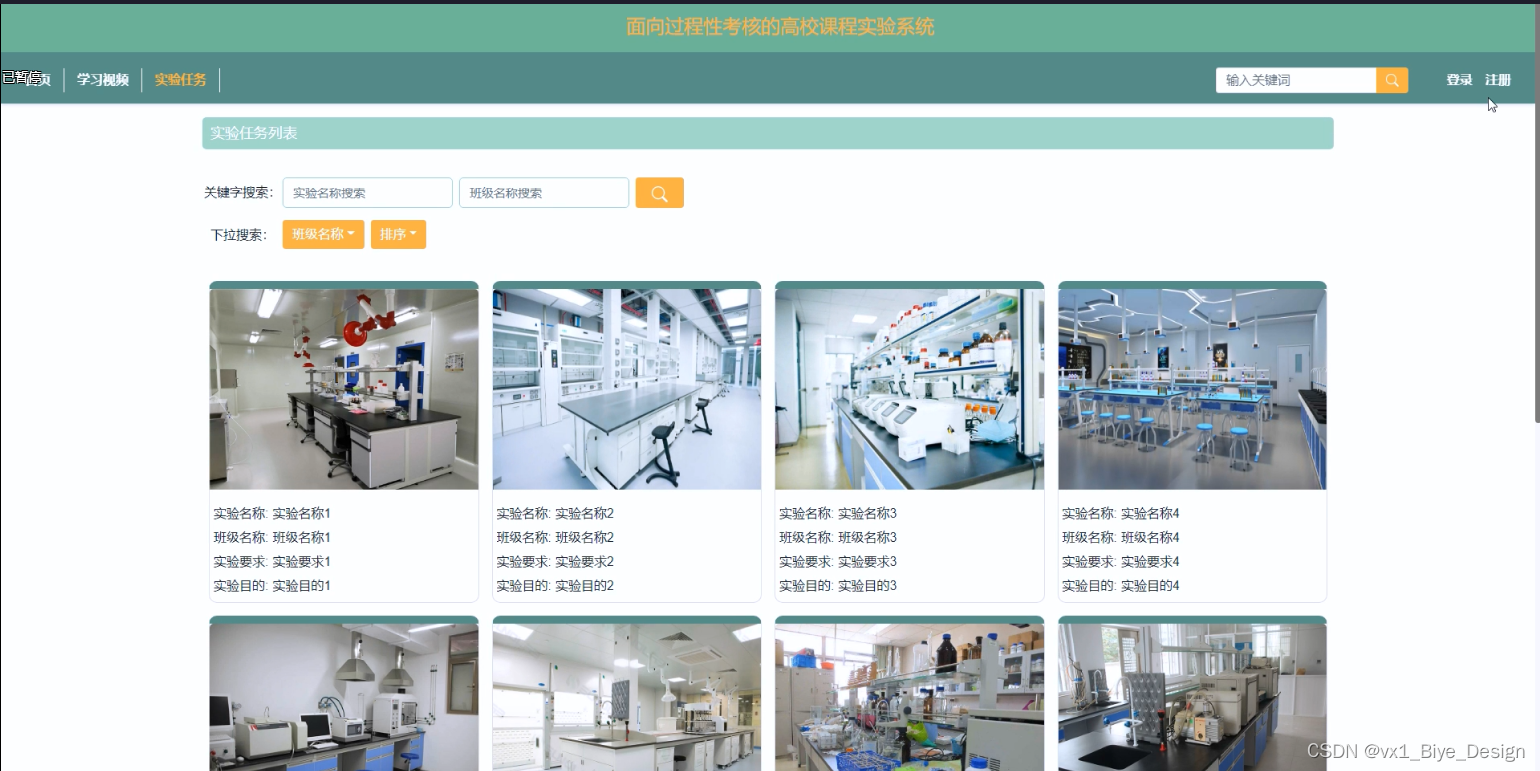1540x771 pixels.
Task: Click into the 实验名称搜索 input field
Action: 368,193
